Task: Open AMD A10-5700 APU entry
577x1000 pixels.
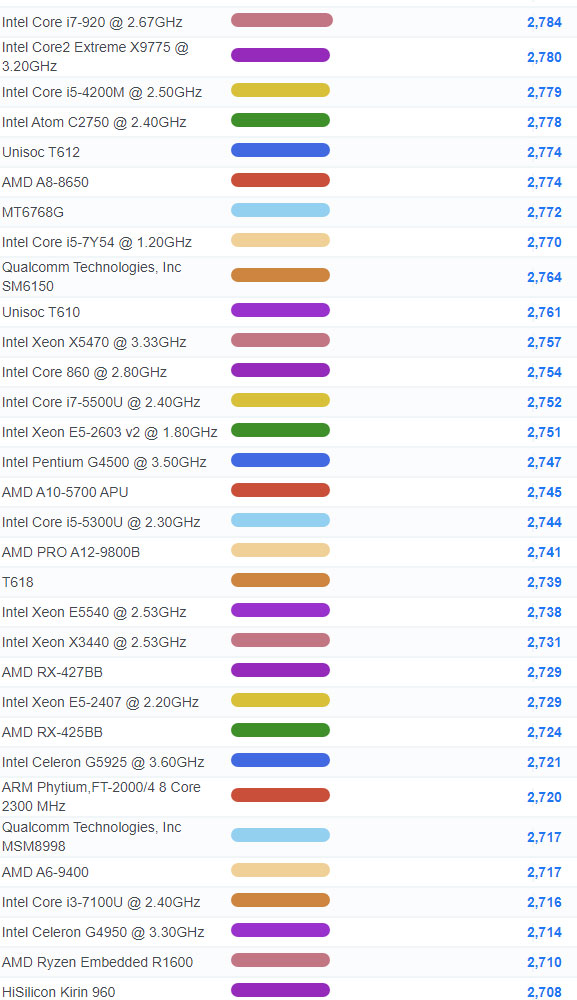Action: pos(65,492)
